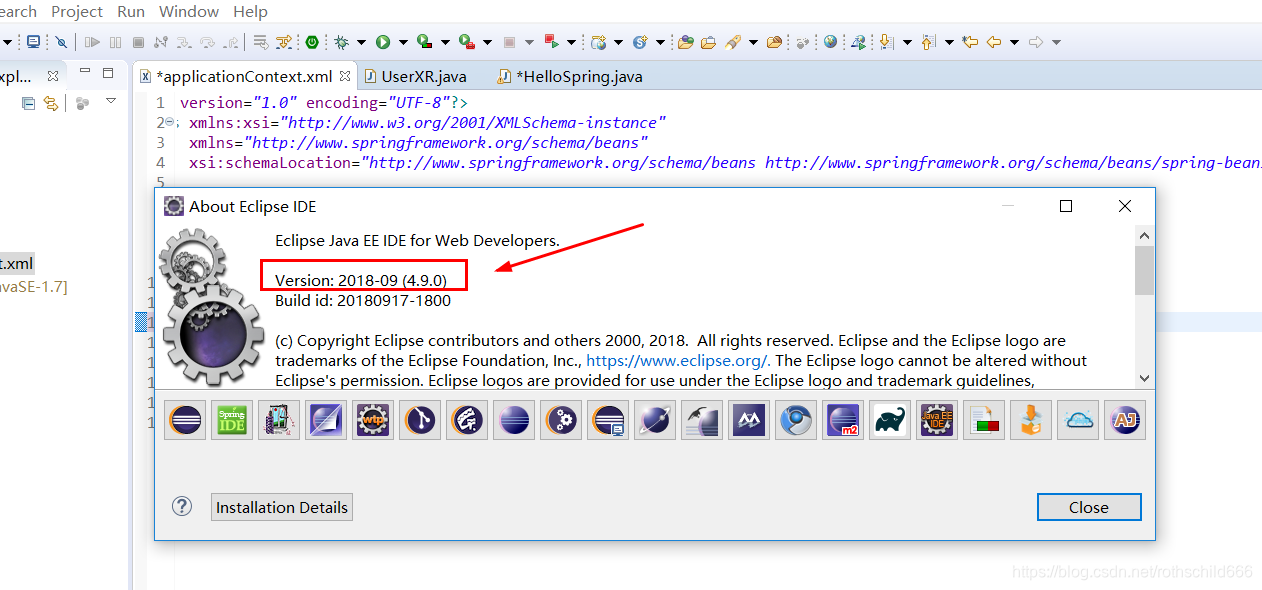
Task: Open the Debug icon dropdown arrow
Action: (361, 42)
